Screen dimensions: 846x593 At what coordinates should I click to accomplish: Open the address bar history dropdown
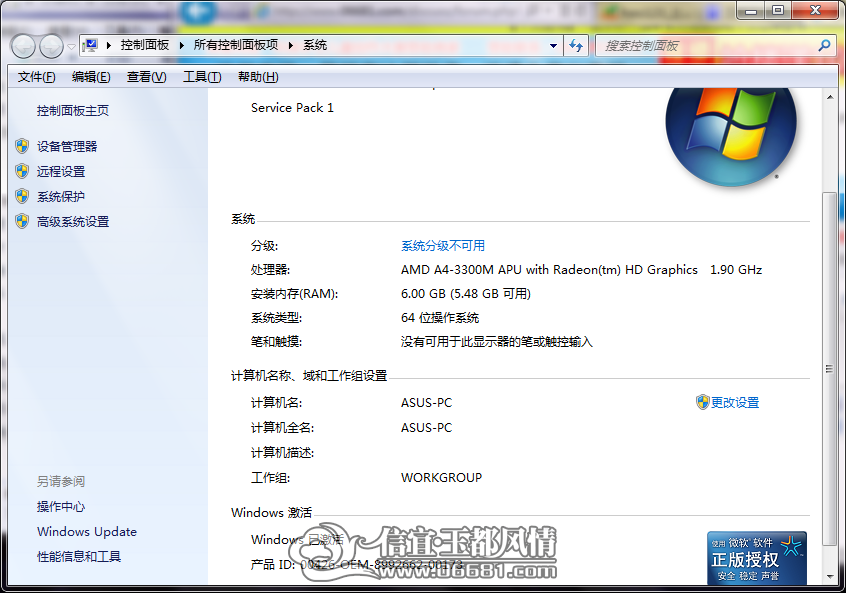click(x=553, y=46)
